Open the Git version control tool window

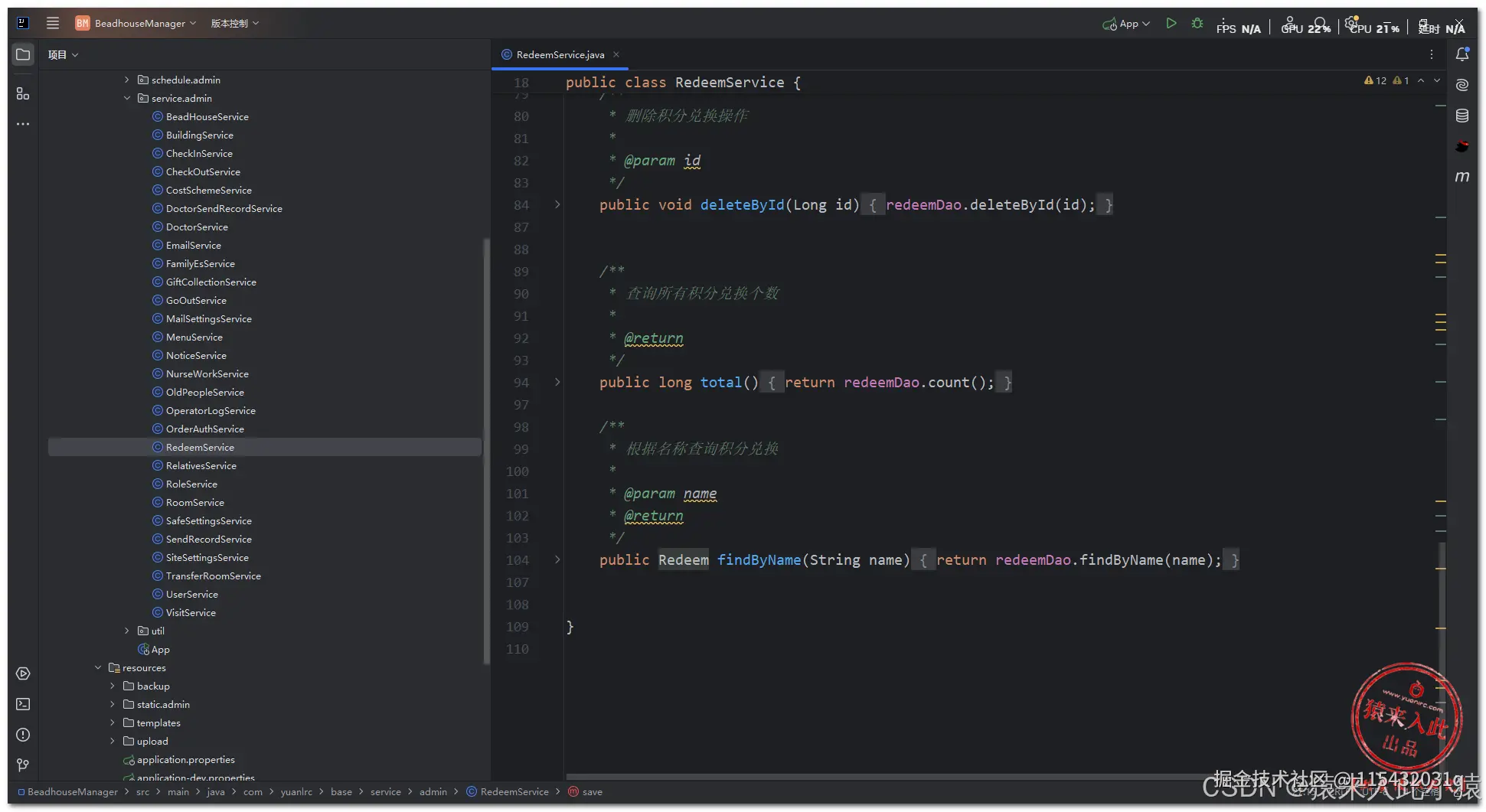(x=23, y=765)
